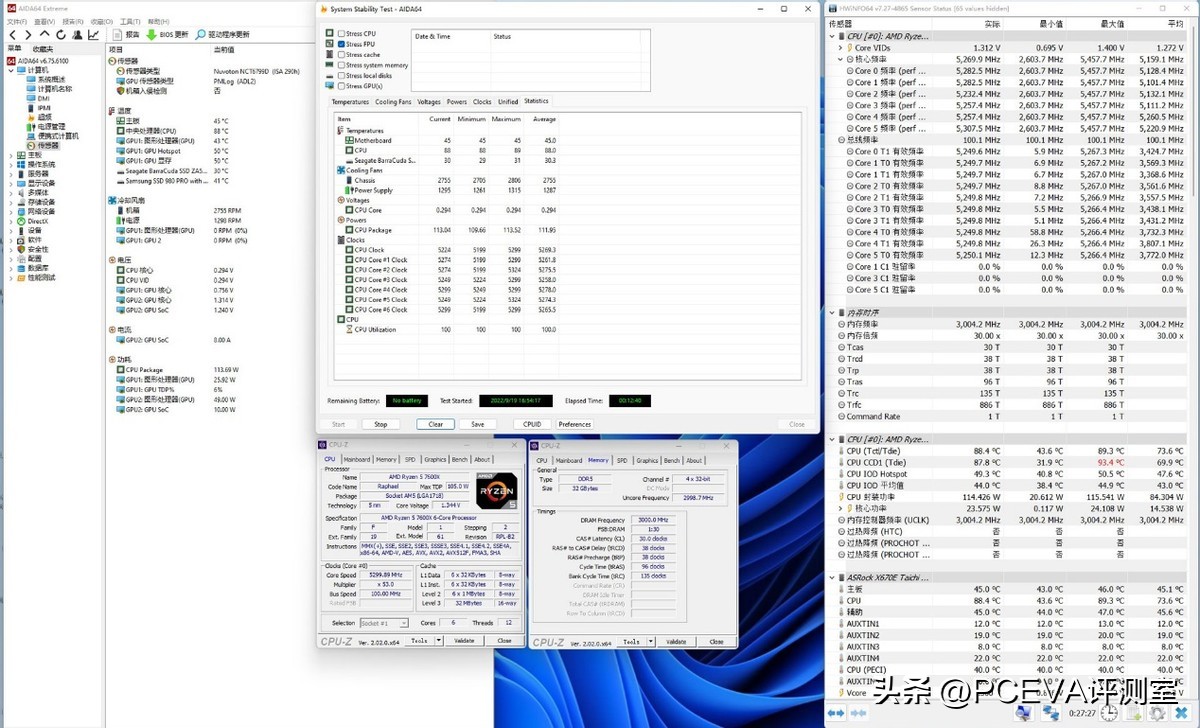
Task: Open the Memory tab in left CPU-Z window
Action: coord(386,460)
